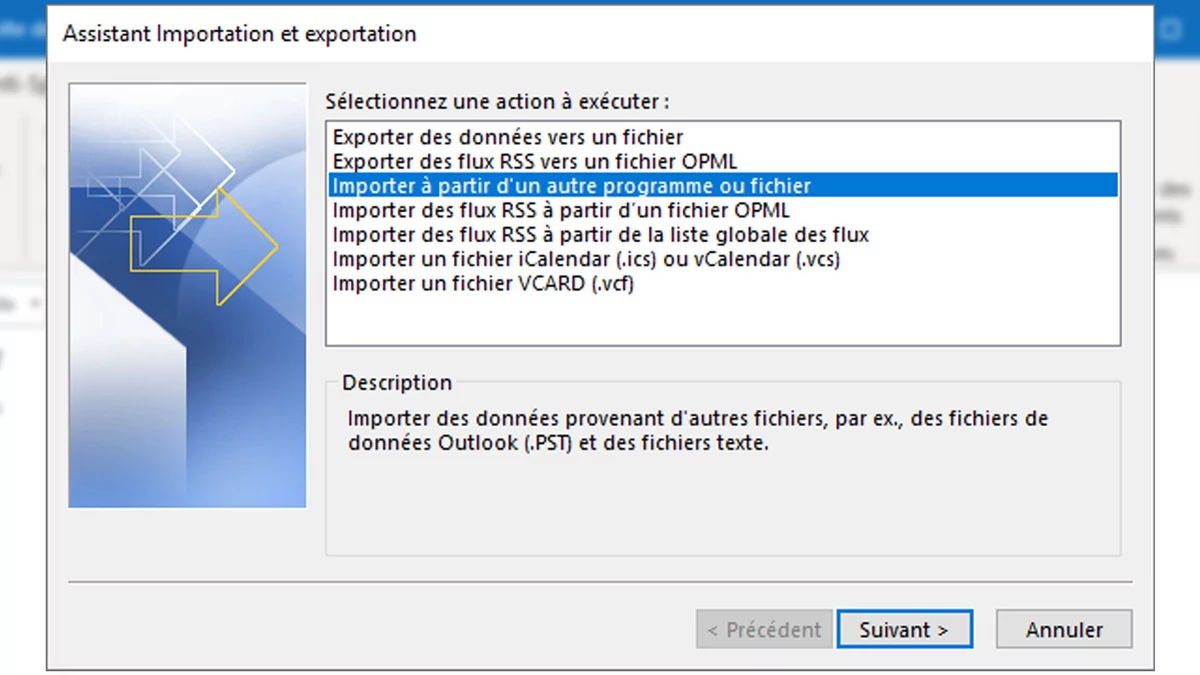
Task: Select Importer un fichier VCARD (.vcf)
Action: point(483,283)
